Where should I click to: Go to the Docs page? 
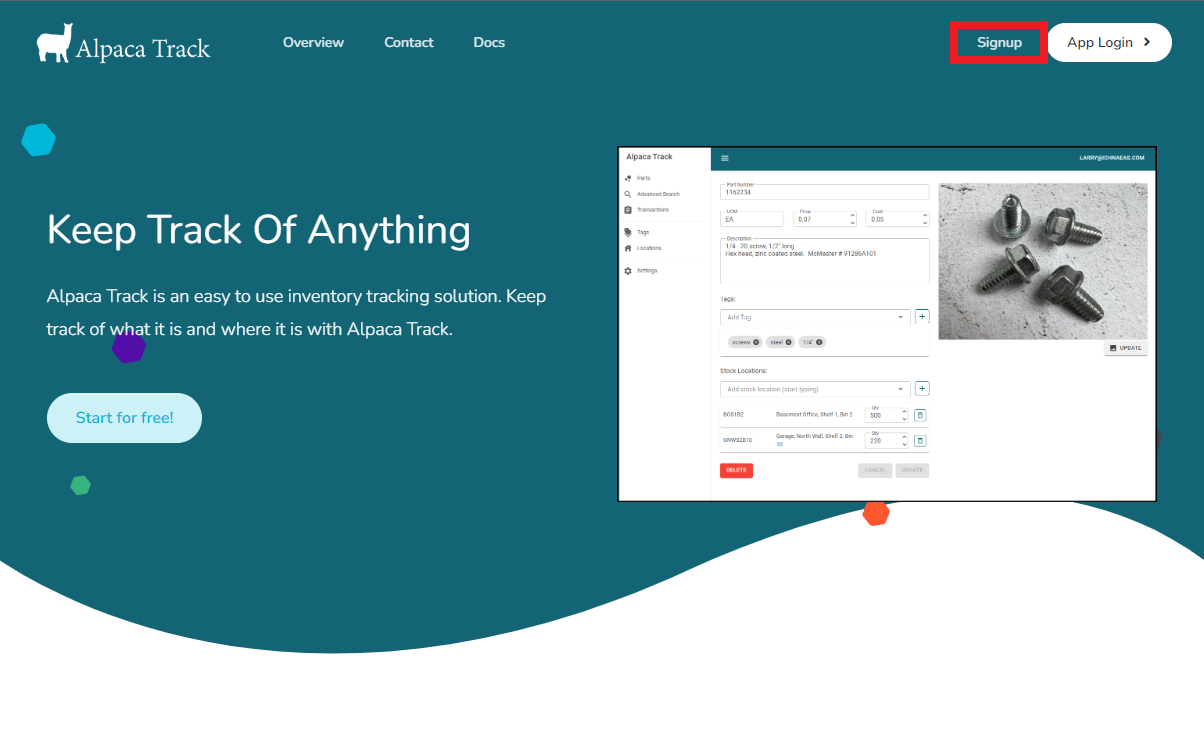[489, 43]
